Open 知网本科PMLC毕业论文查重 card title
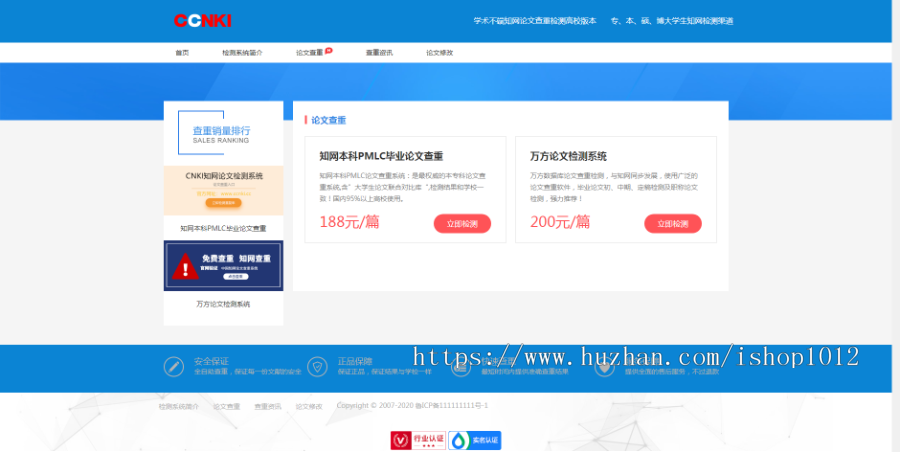Viewport: 900px width, 452px height. tap(381, 156)
